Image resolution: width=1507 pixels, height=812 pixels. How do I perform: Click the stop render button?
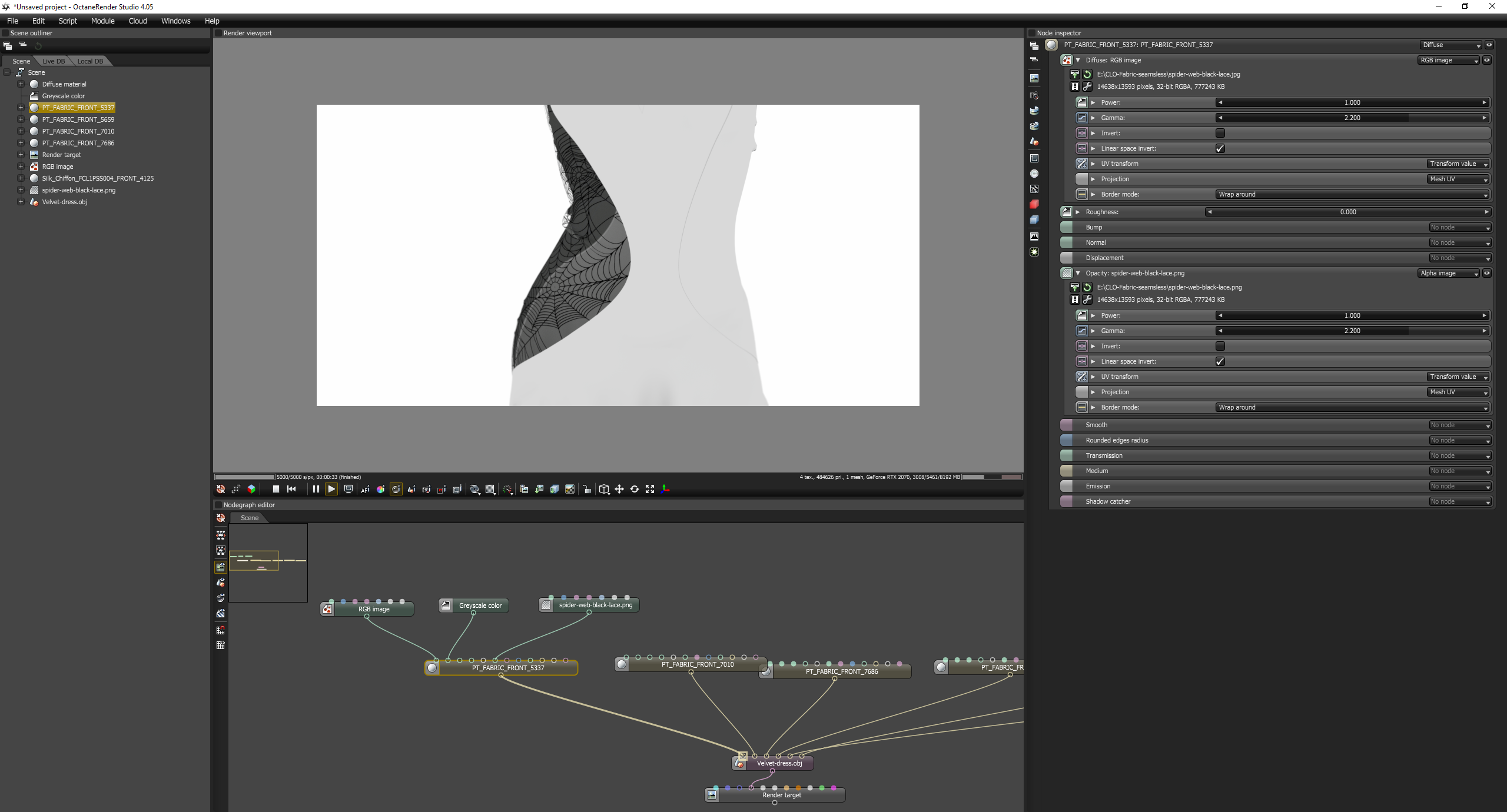pyautogui.click(x=275, y=489)
